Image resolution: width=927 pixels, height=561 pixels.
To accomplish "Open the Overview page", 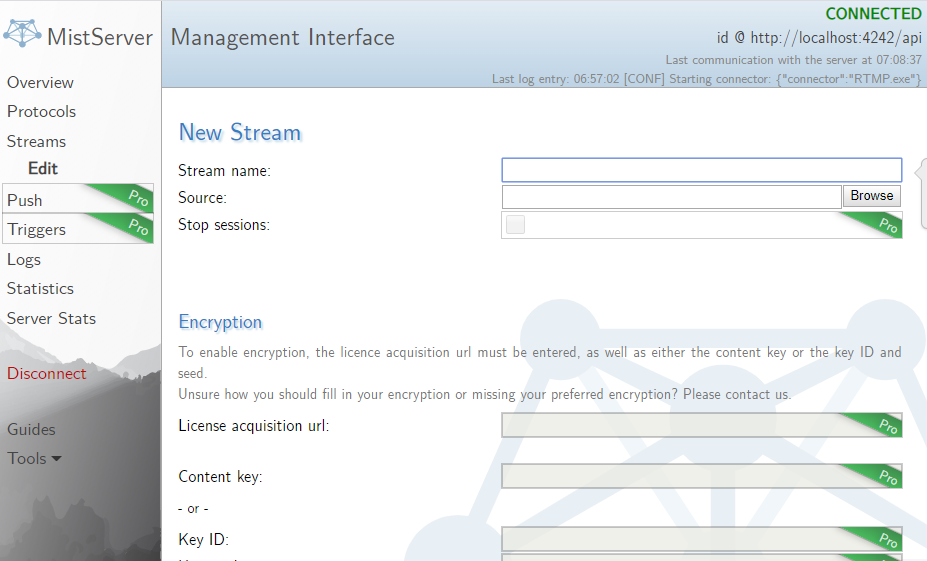I will [40, 83].
